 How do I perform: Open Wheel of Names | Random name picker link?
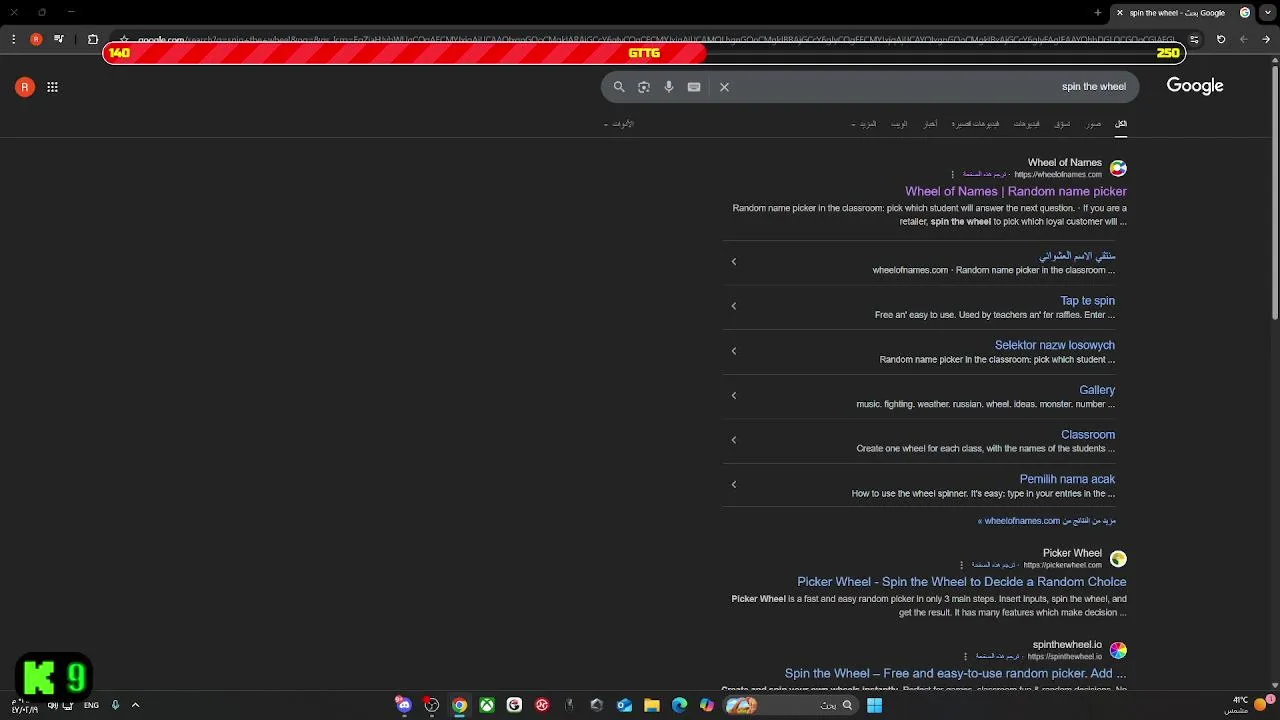point(1016,191)
